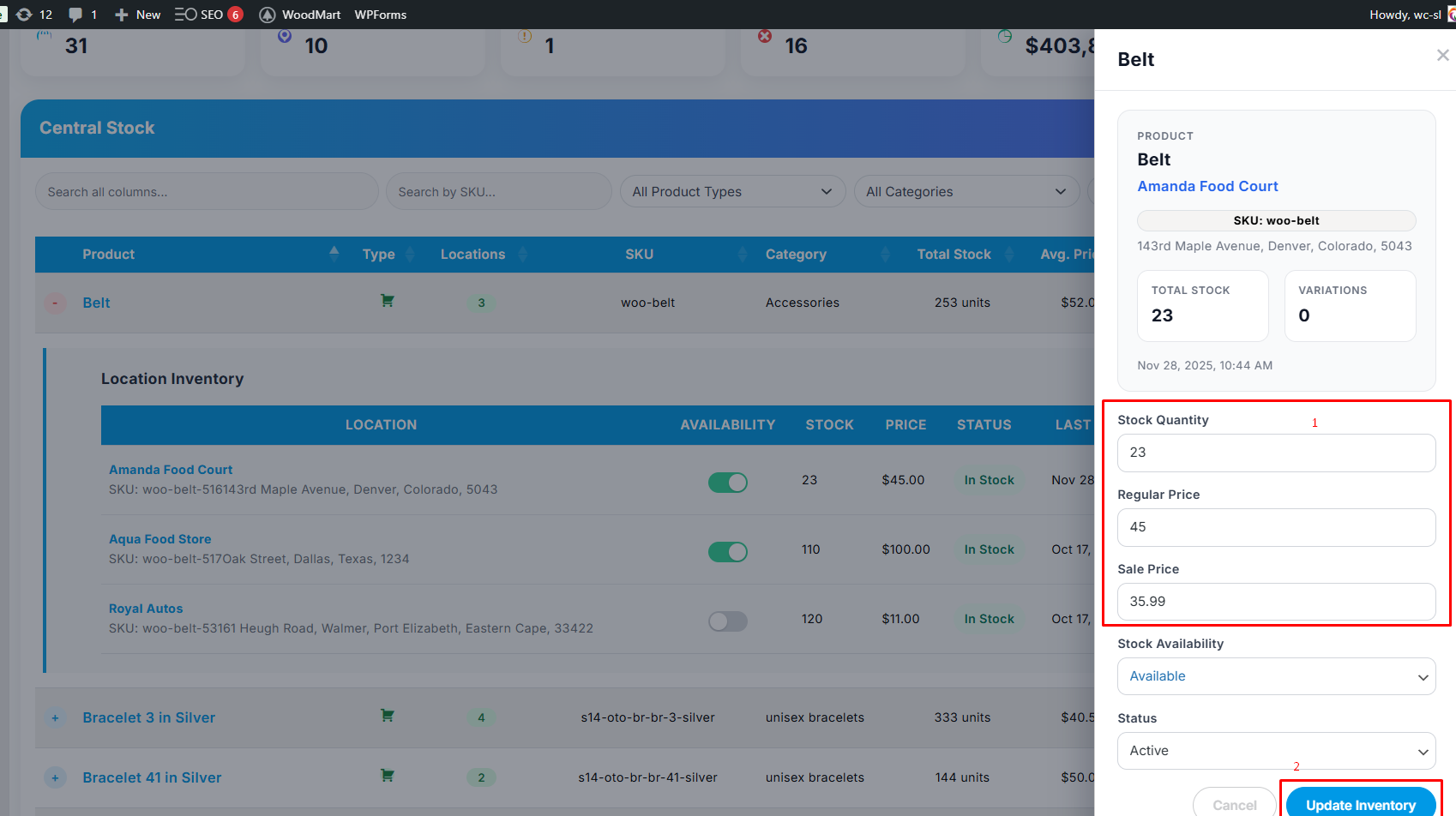Enable availability for Royal Autos
This screenshot has height=816, width=1456.
point(728,621)
